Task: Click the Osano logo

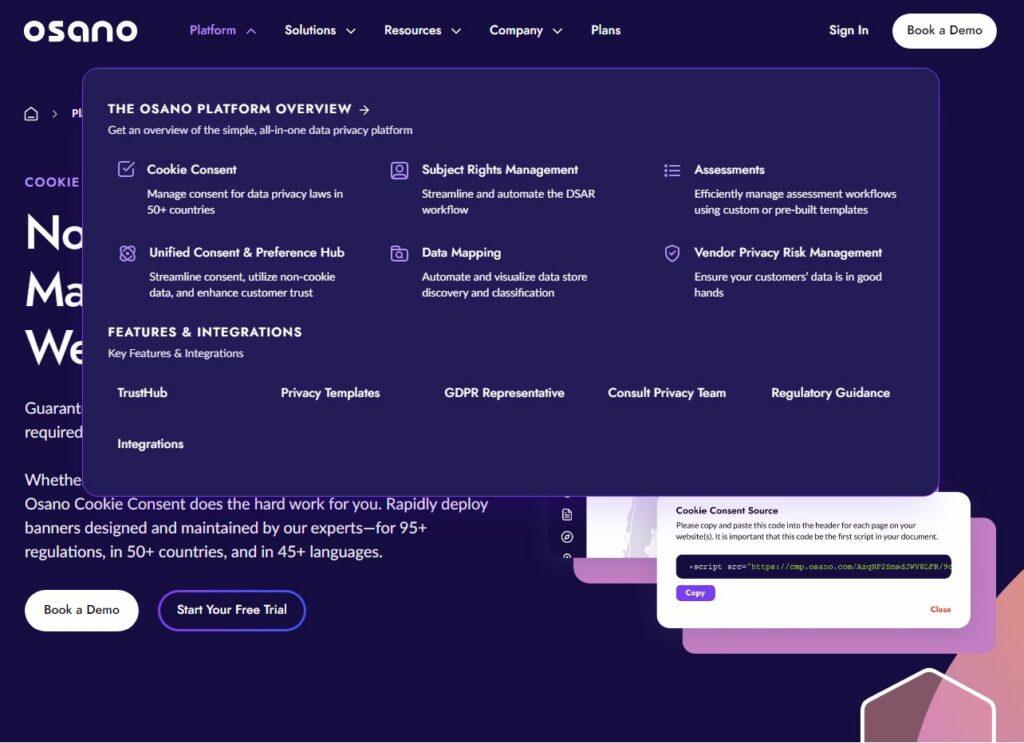Action: pyautogui.click(x=80, y=31)
